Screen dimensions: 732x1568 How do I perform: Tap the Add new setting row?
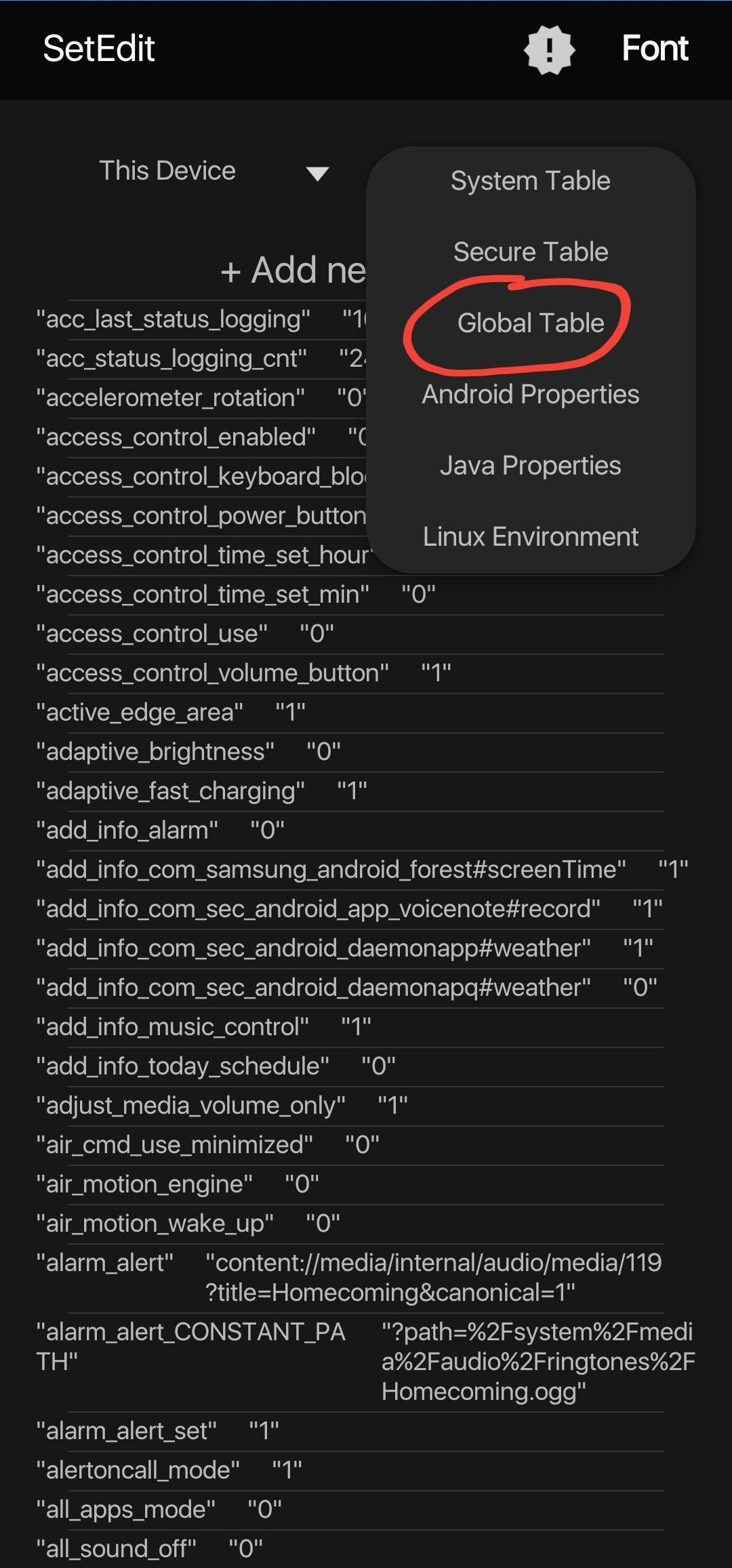click(293, 270)
